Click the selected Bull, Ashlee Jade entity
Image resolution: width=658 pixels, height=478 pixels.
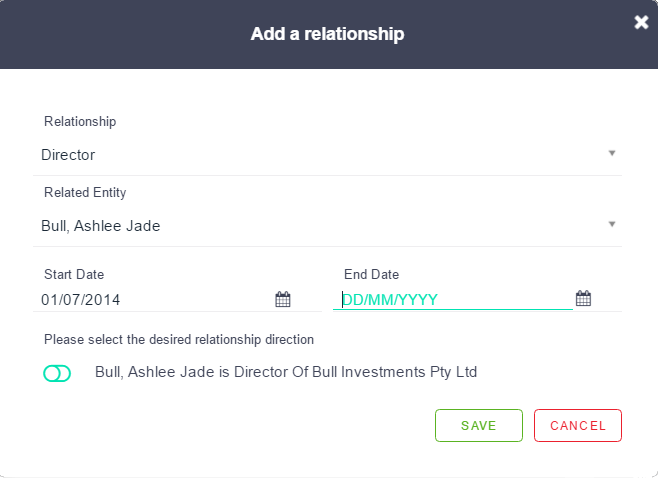click(101, 226)
